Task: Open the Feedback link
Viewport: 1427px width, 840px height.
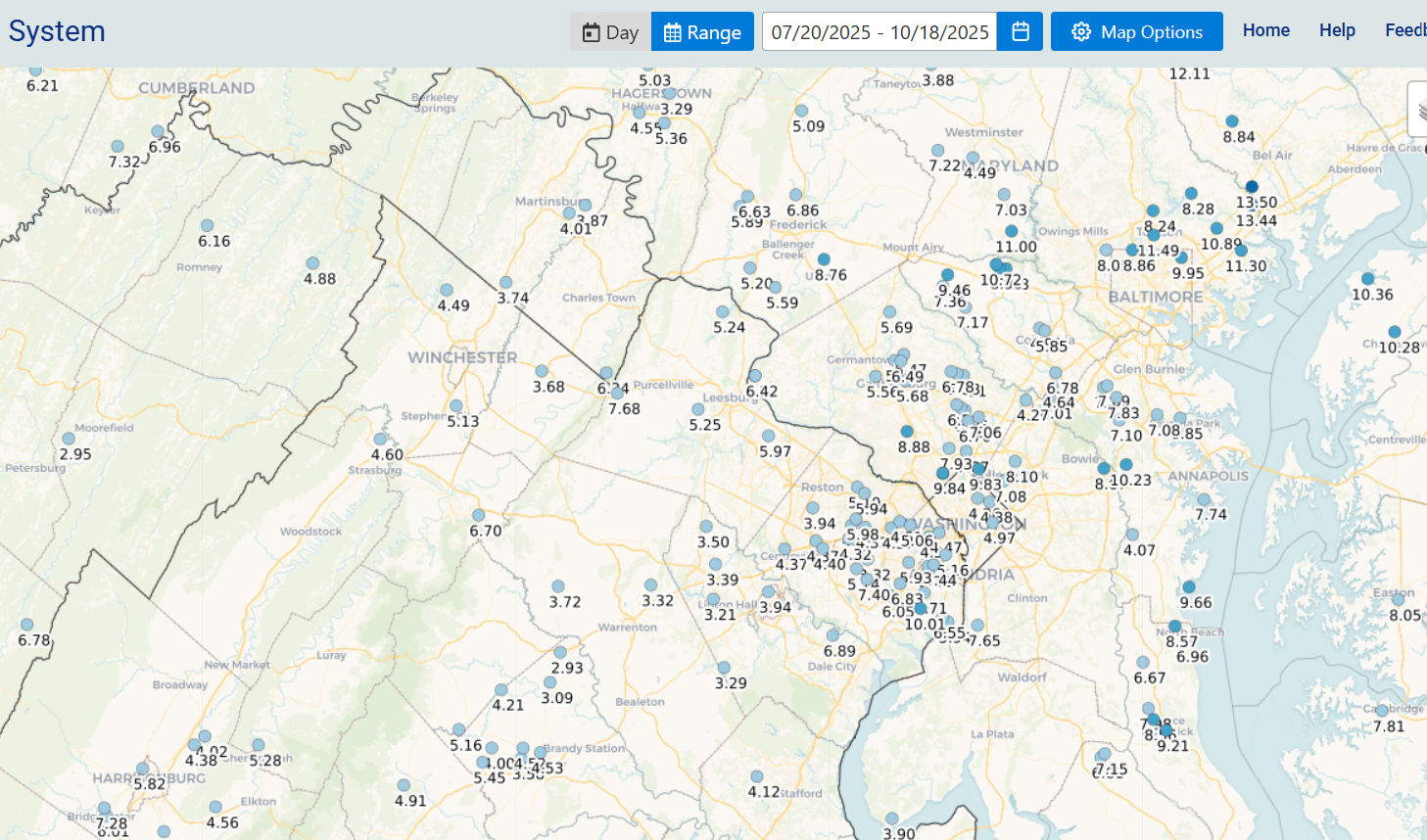Action: pos(1405,30)
